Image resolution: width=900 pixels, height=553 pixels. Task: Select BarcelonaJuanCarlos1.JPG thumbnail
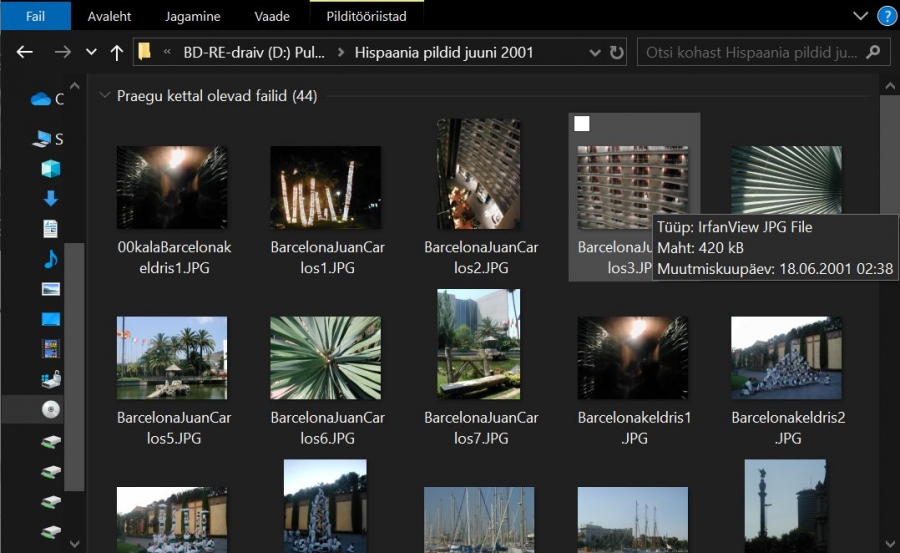[325, 187]
